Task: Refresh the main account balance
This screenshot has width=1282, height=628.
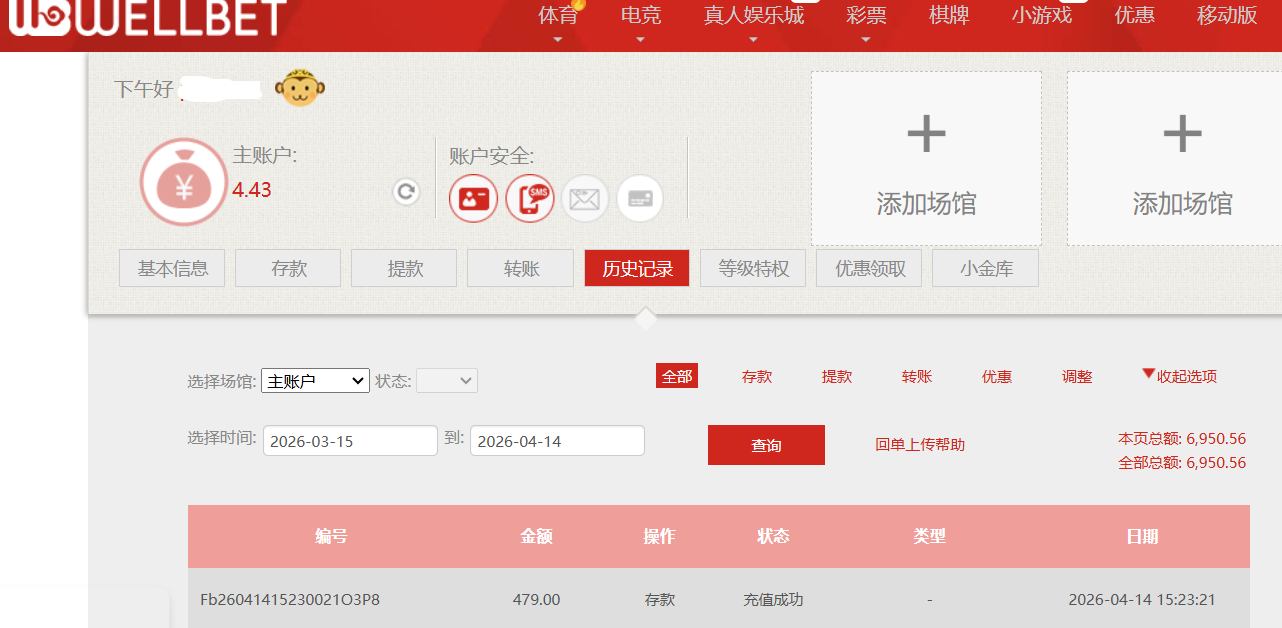Action: [x=406, y=192]
